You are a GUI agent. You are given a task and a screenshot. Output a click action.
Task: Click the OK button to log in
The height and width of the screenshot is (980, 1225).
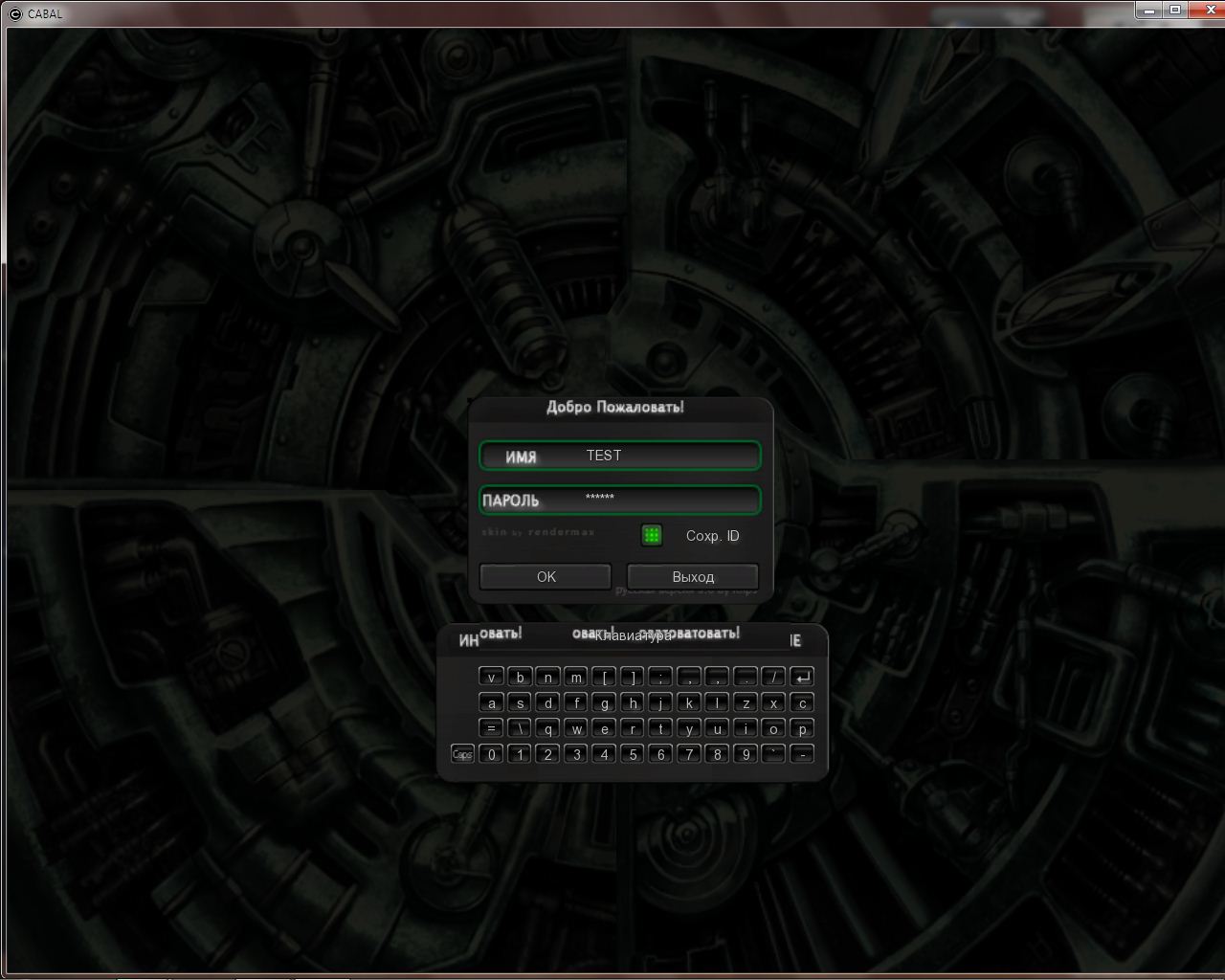546,577
